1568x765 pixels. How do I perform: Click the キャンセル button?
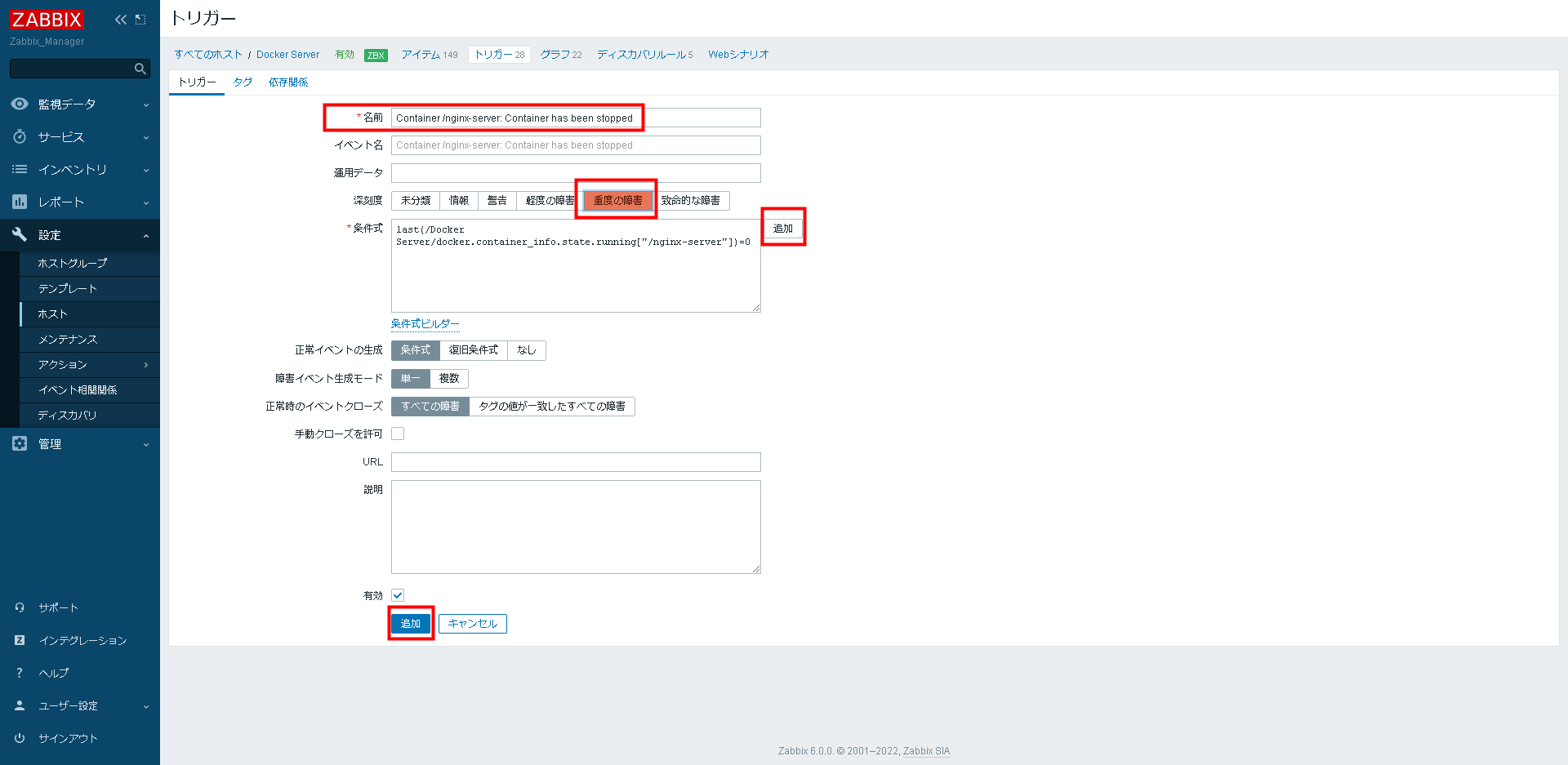tap(473, 624)
